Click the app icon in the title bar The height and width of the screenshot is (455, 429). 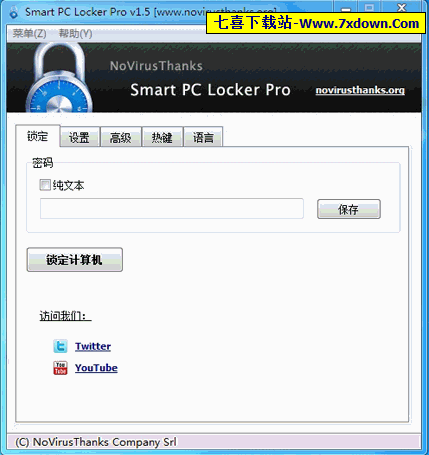14,12
